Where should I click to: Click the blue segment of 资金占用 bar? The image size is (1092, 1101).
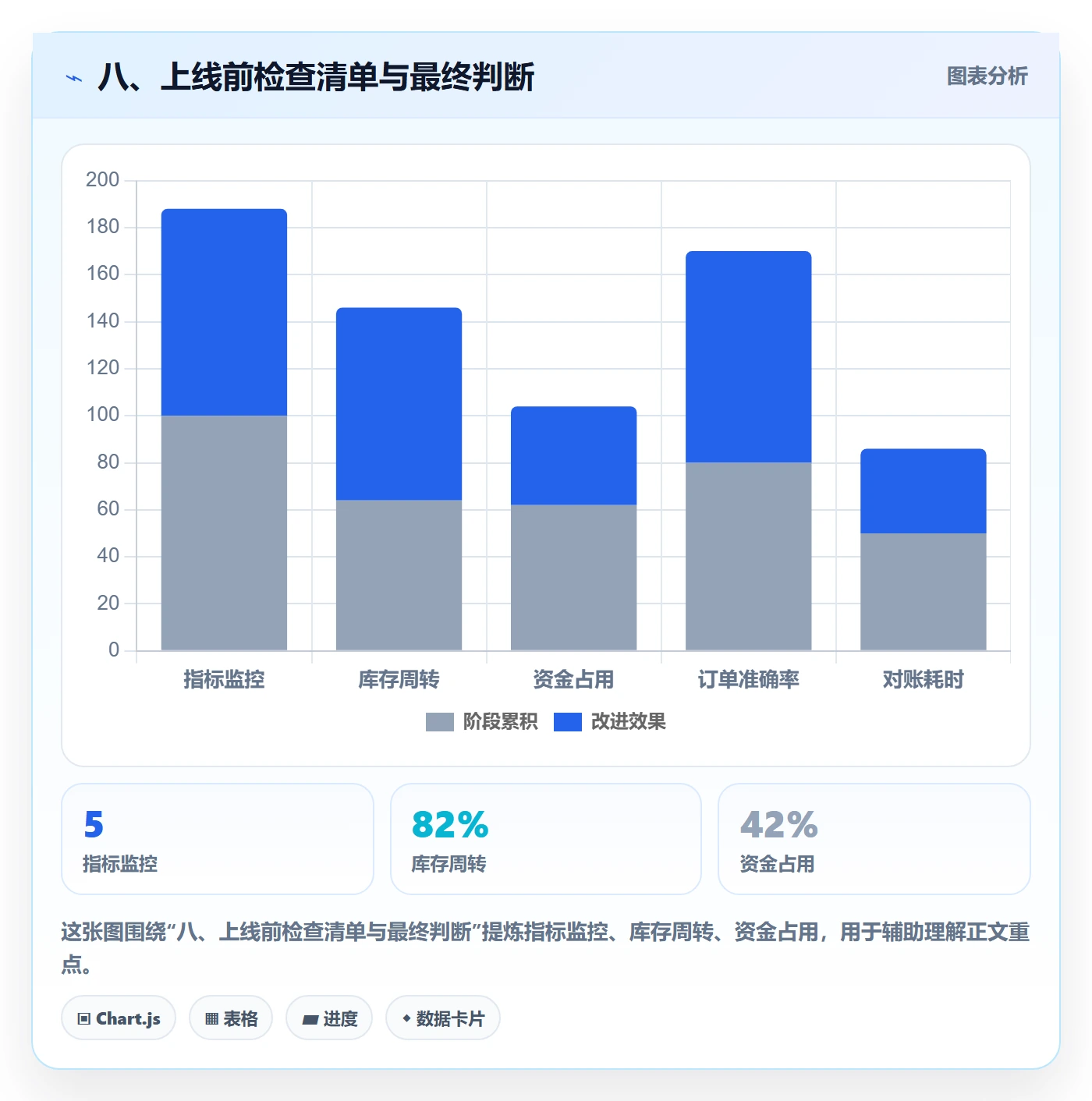click(x=573, y=455)
